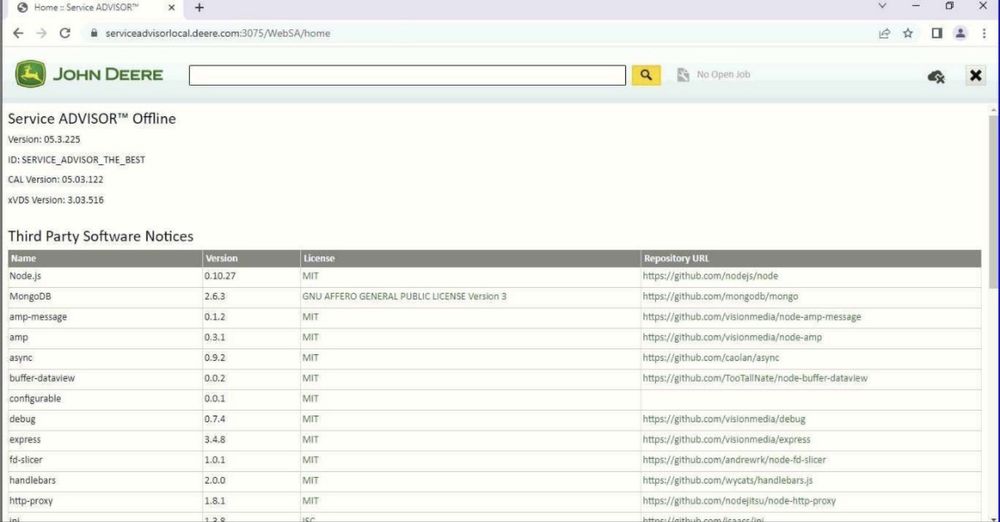Viewport: 1000px width, 522px height.
Task: Click the Name column header
Action: [105, 258]
